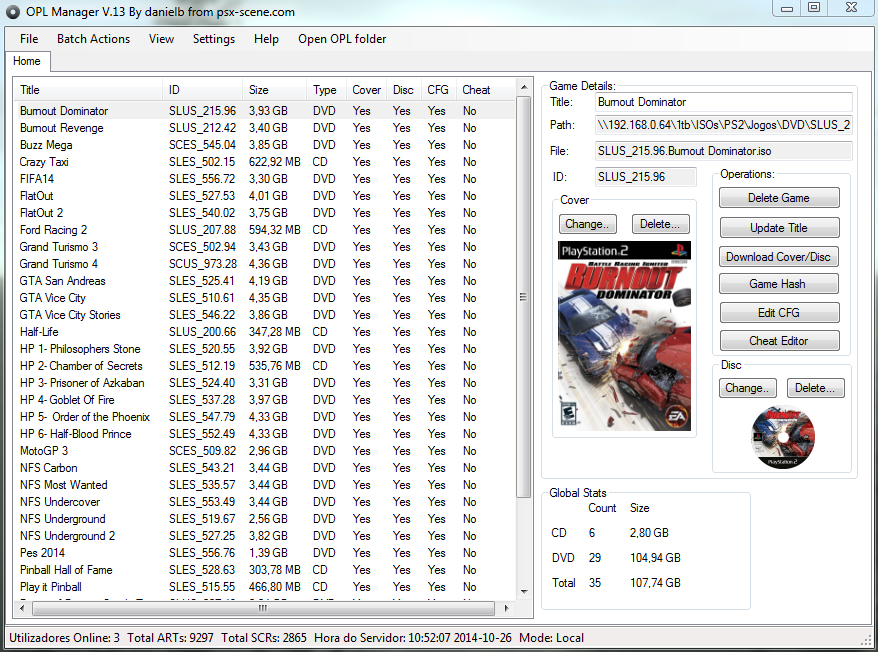The height and width of the screenshot is (652, 878).
Task: Sort list by Cover column header
Action: pos(366,90)
